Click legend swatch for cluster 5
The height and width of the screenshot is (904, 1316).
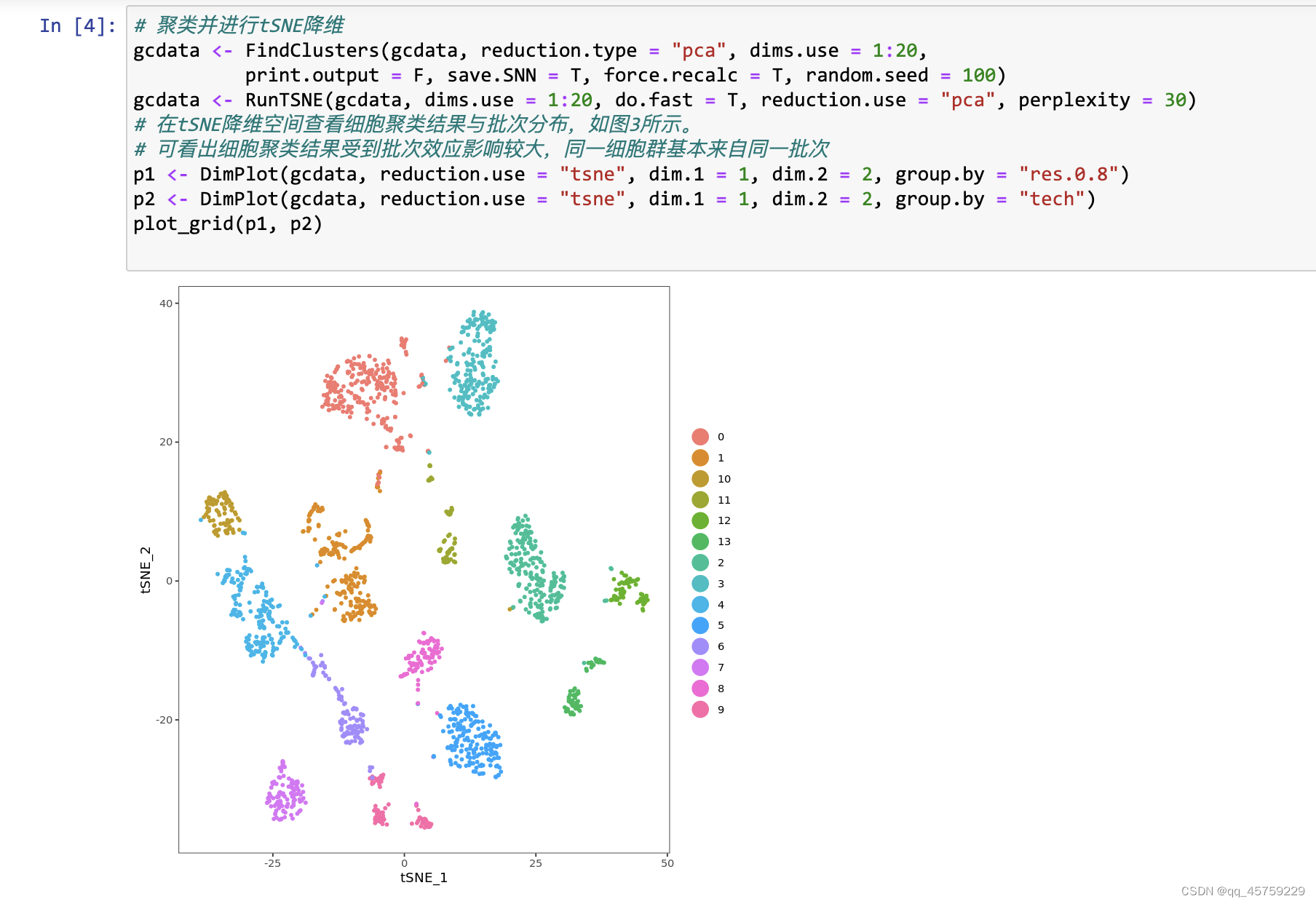[x=700, y=625]
